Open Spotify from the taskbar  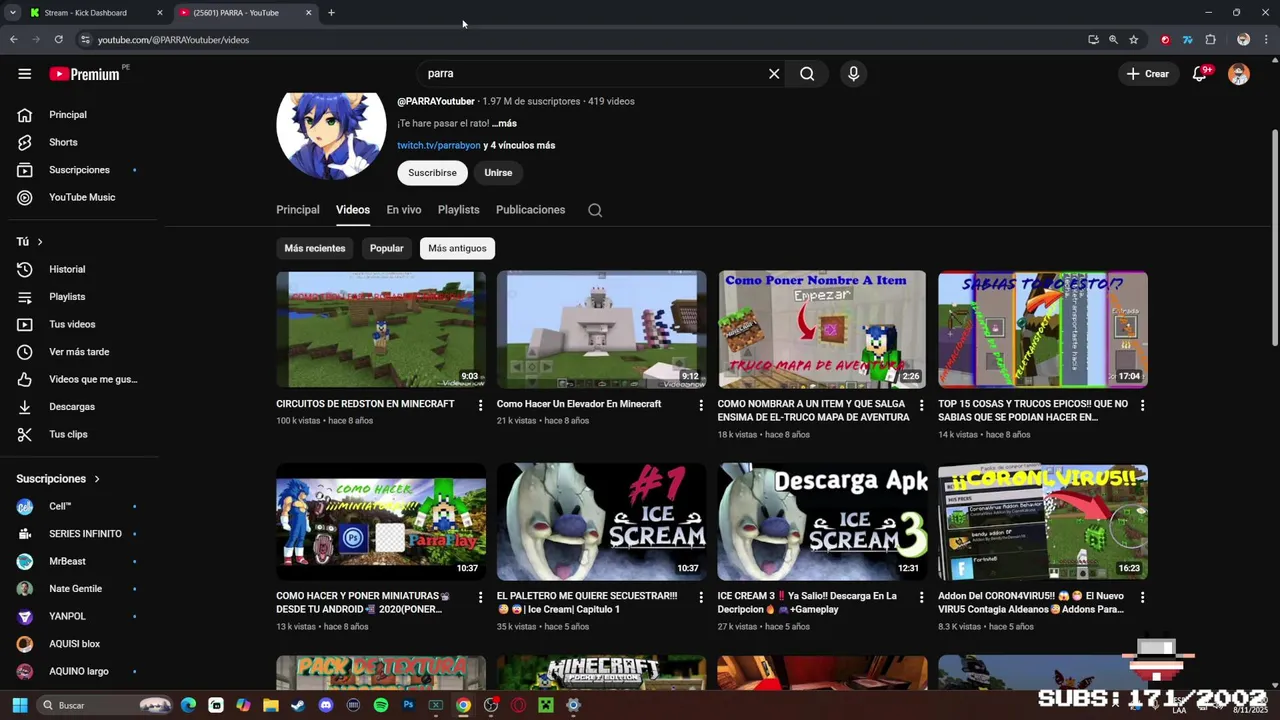(x=381, y=705)
